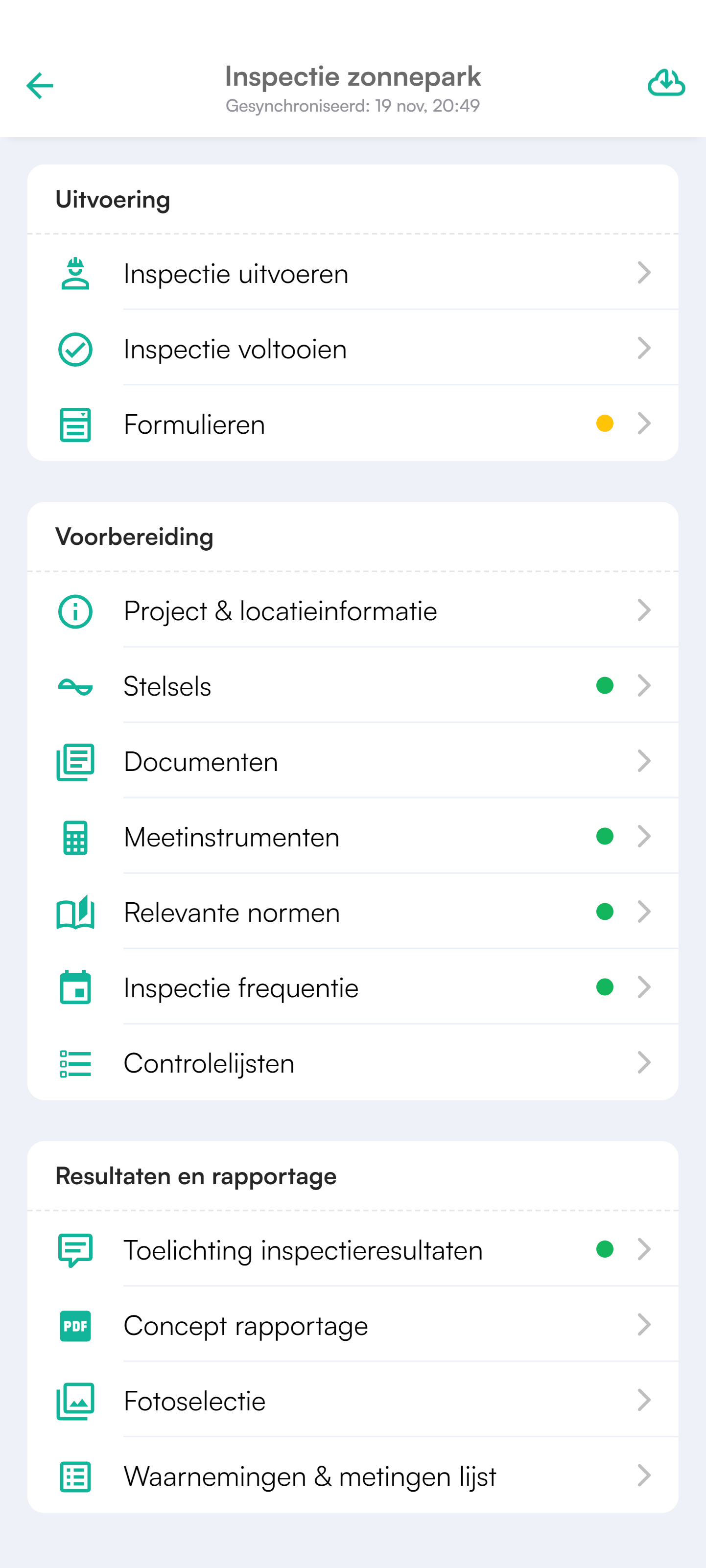The height and width of the screenshot is (1568, 706).
Task: Tap the photo gallery icon for Fotoselectie
Action: coord(75,1401)
